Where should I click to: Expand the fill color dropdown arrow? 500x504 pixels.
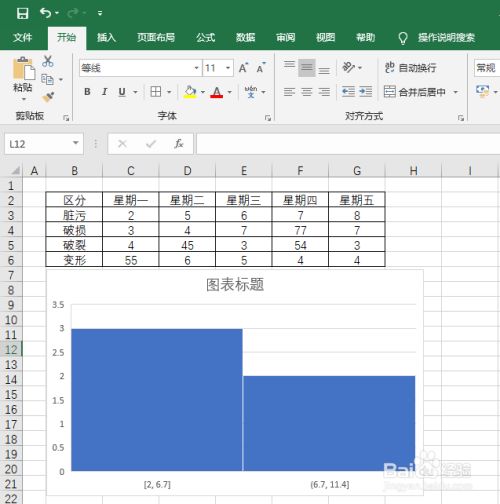(x=203, y=92)
